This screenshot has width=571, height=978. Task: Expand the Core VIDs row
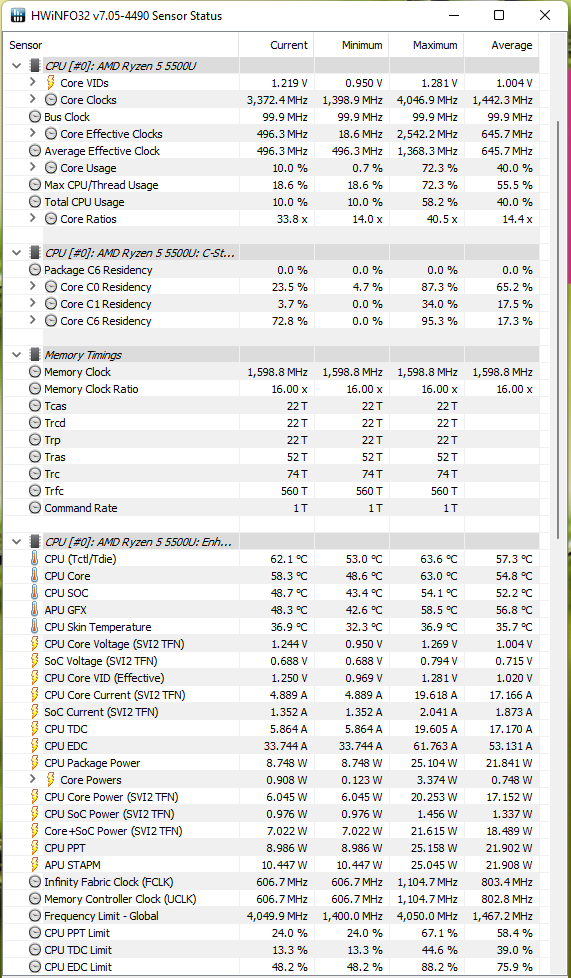pos(33,82)
